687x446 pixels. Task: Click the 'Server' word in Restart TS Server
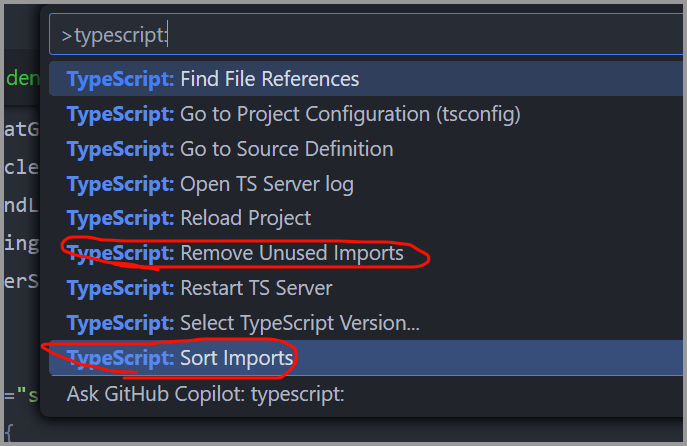pos(304,288)
